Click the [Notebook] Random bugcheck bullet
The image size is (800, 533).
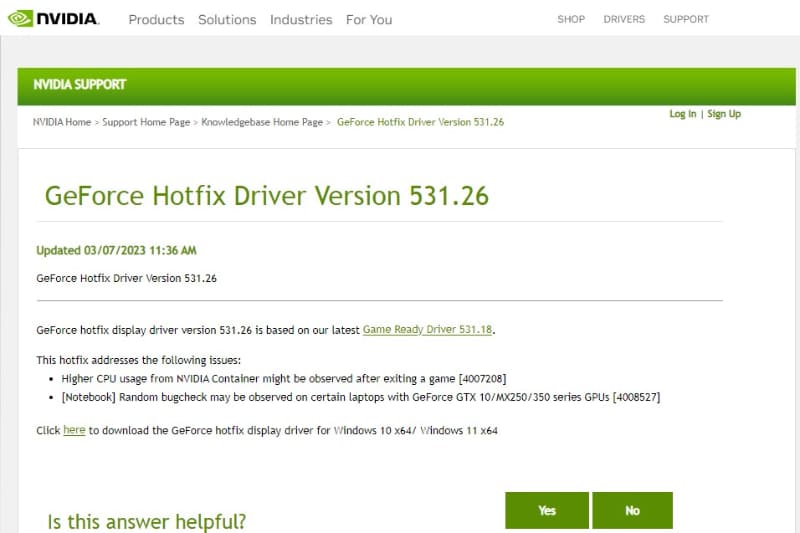361,397
